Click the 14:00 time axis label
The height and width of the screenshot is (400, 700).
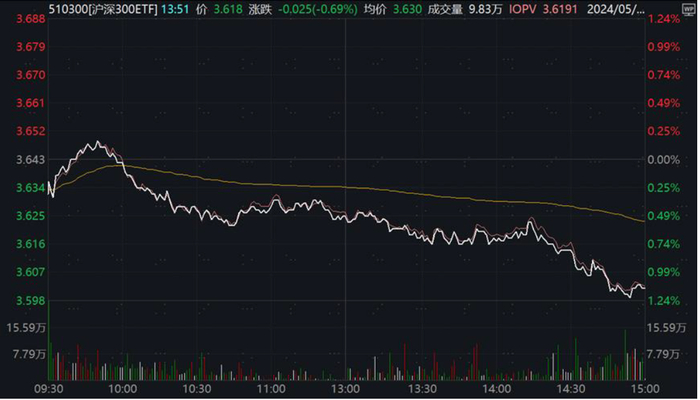pos(497,389)
